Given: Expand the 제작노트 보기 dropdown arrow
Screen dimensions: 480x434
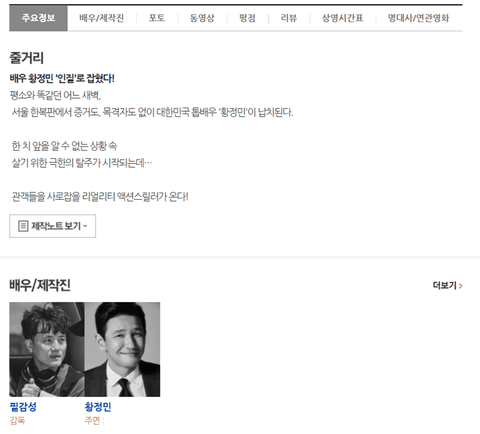Looking at the screenshot, I should click(85, 226).
